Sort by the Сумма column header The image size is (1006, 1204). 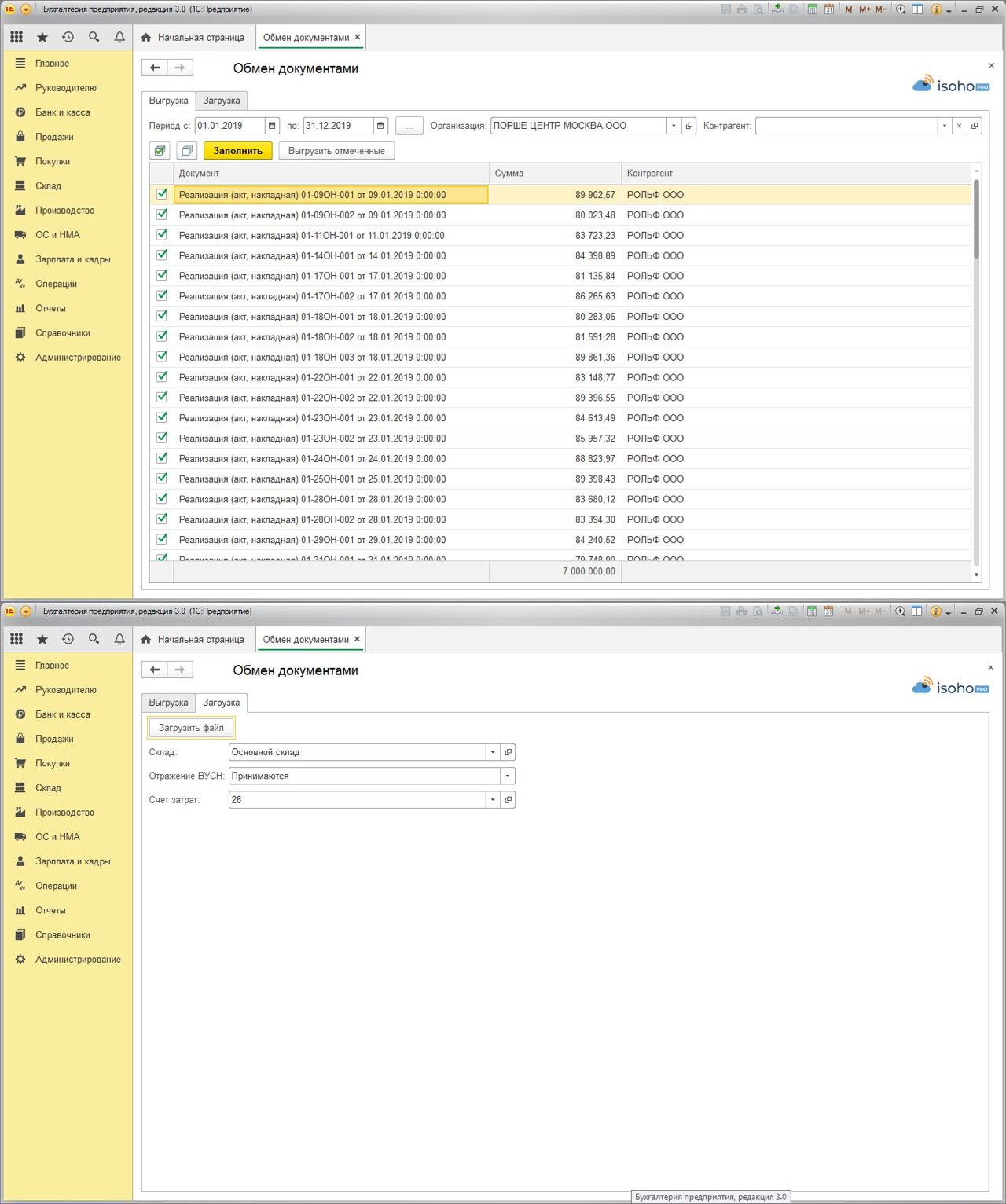[555, 173]
